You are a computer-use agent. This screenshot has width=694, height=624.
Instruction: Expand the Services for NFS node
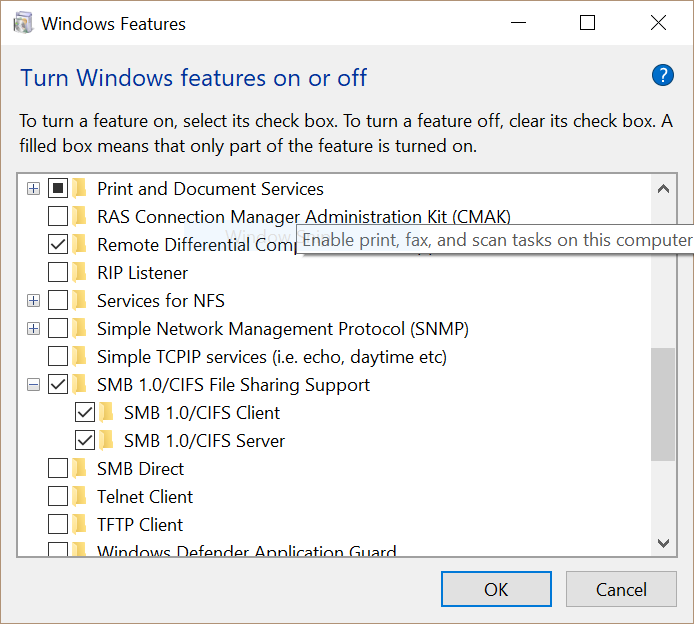33,301
